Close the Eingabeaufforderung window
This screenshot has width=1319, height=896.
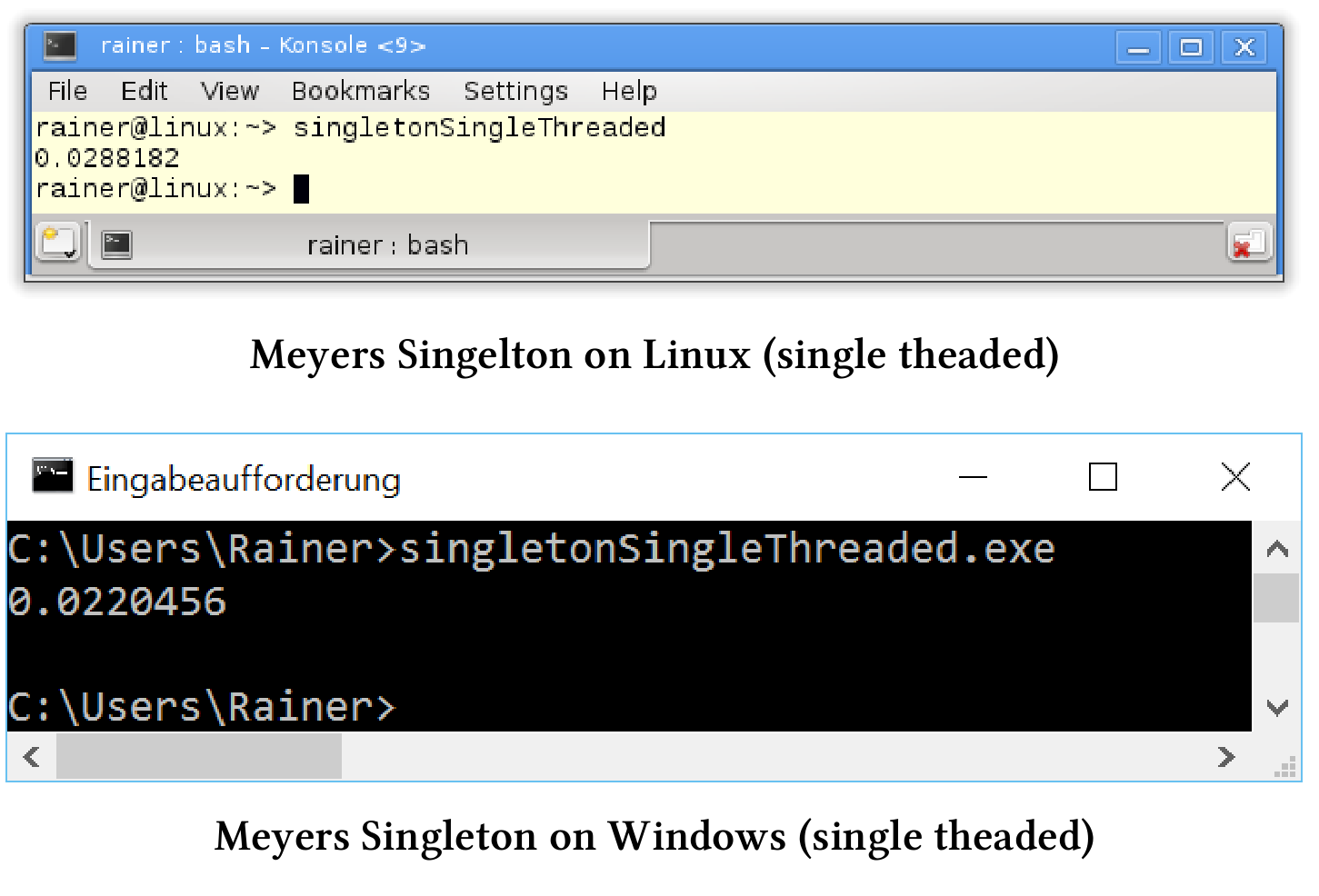(1235, 477)
